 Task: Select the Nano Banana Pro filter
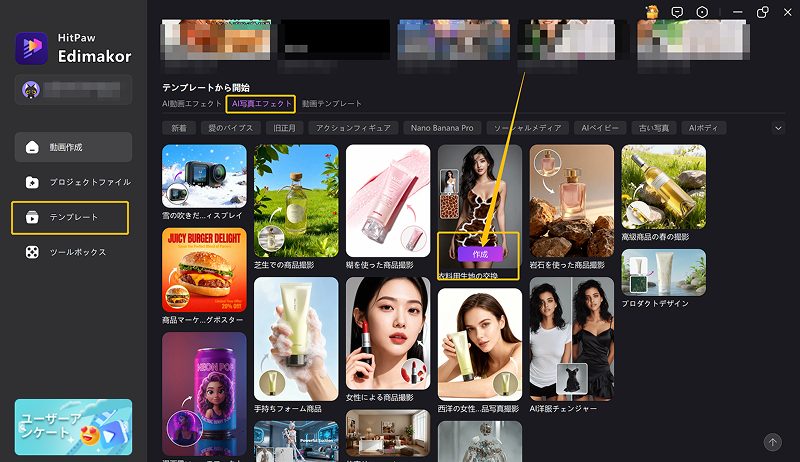442,128
